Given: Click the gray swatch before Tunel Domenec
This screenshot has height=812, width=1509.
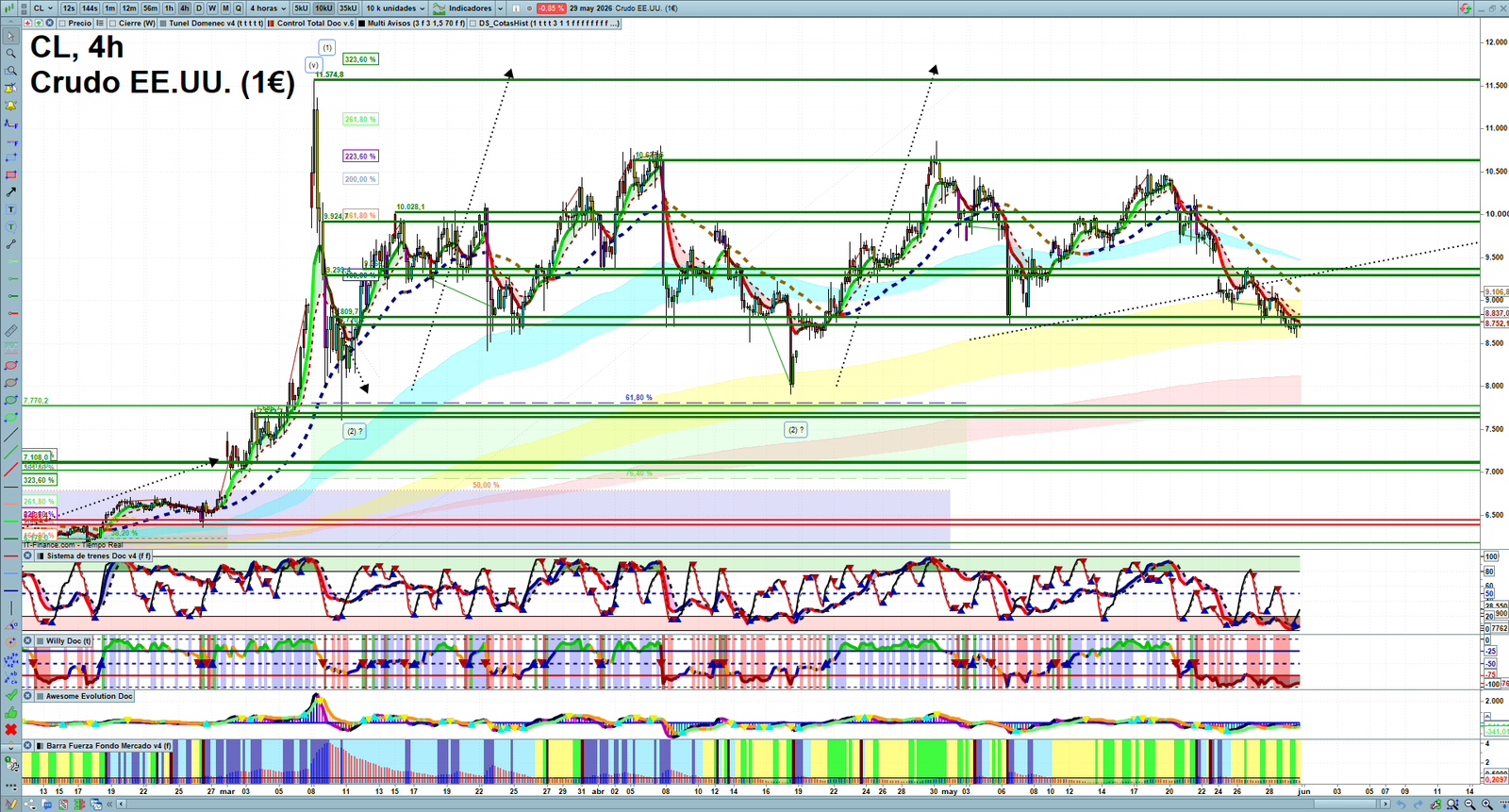Looking at the screenshot, I should tap(163, 23).
